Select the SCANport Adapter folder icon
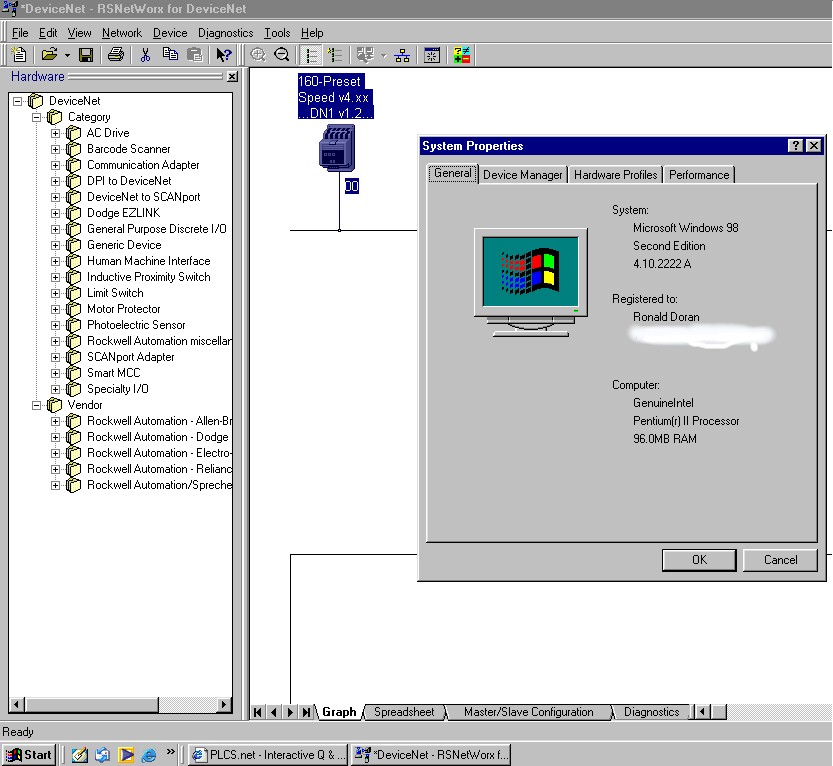The height and width of the screenshot is (766, 833). click(x=73, y=357)
